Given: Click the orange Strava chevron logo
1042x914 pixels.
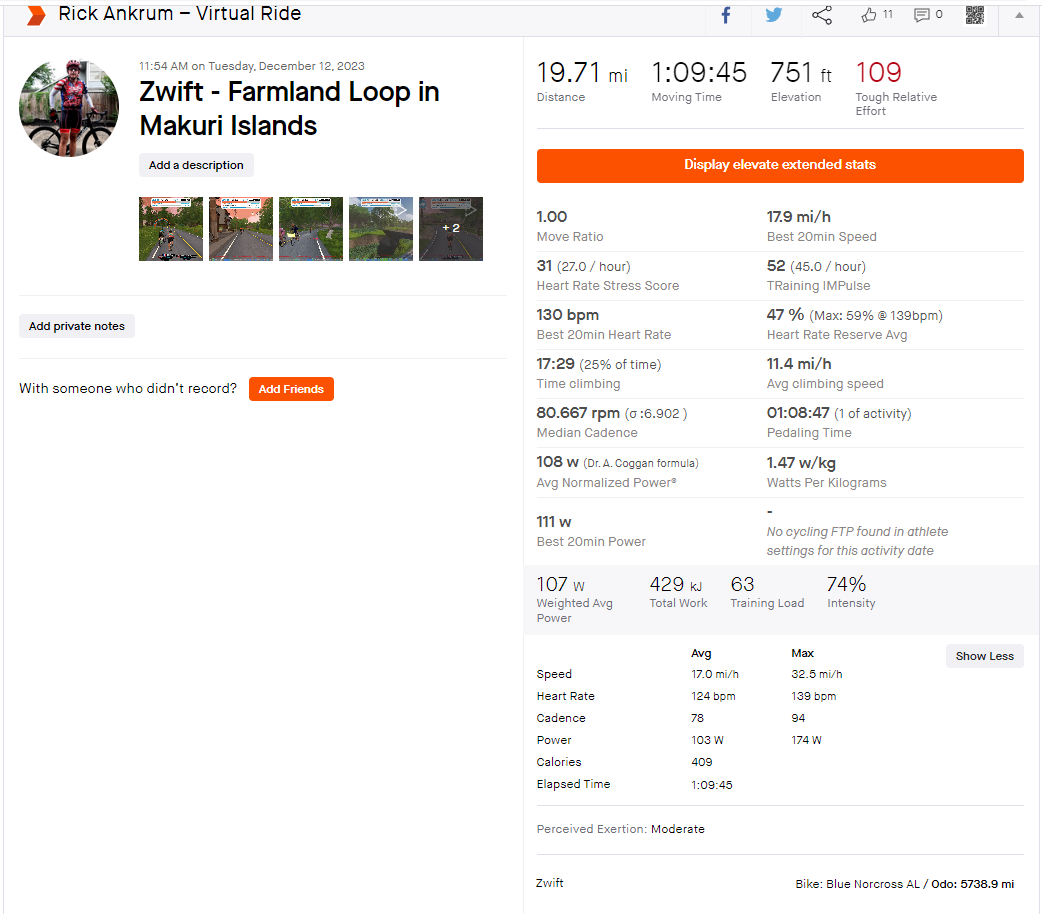Looking at the screenshot, I should [x=36, y=15].
